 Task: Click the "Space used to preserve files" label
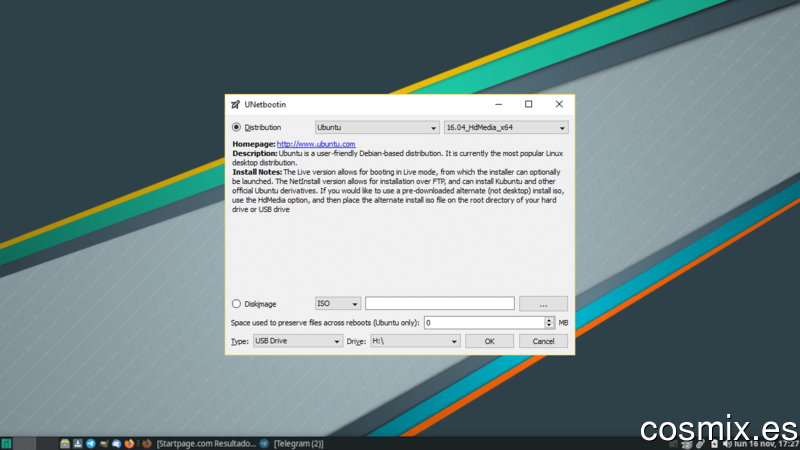click(x=325, y=322)
